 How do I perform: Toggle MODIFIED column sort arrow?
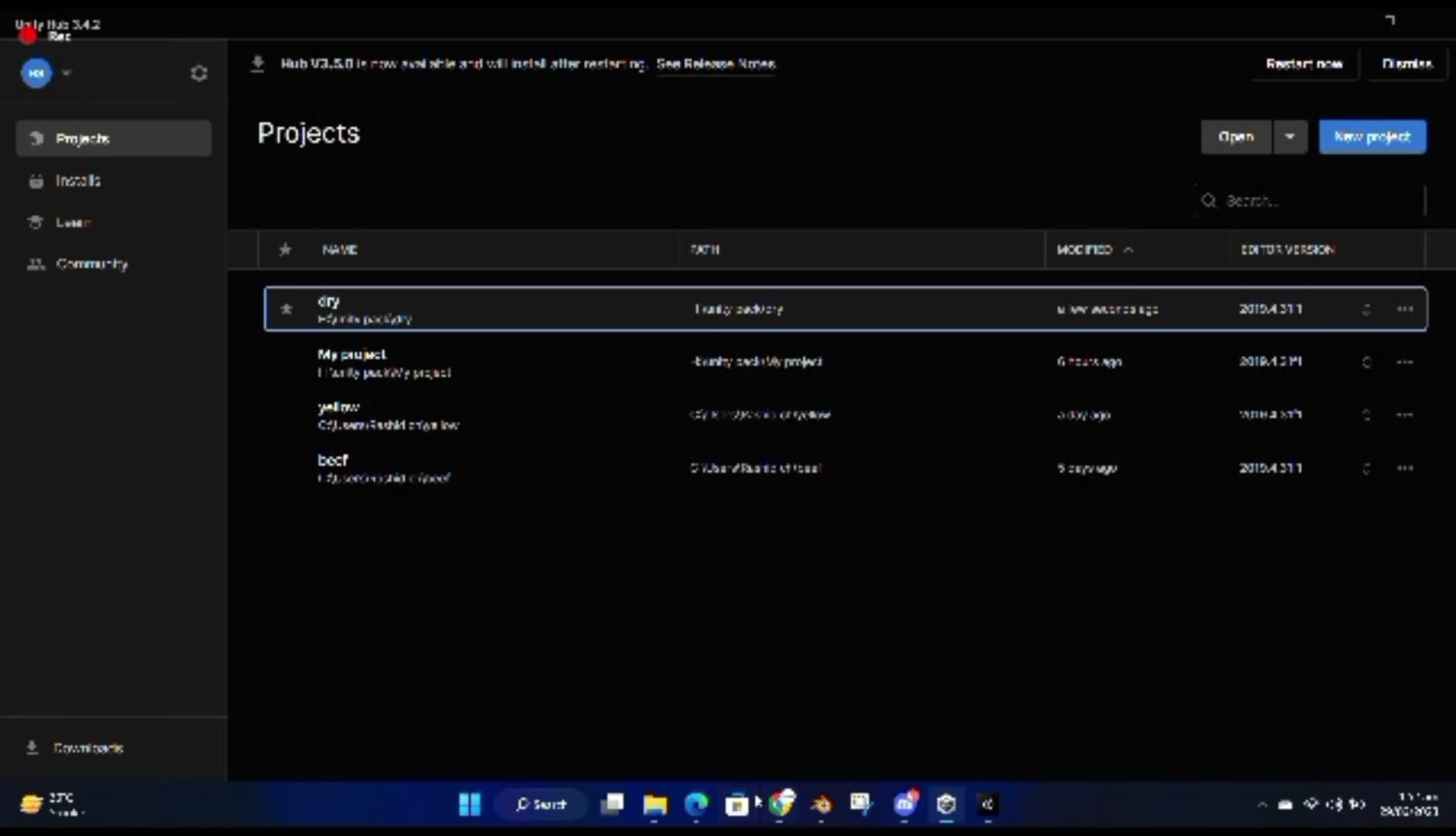1128,249
